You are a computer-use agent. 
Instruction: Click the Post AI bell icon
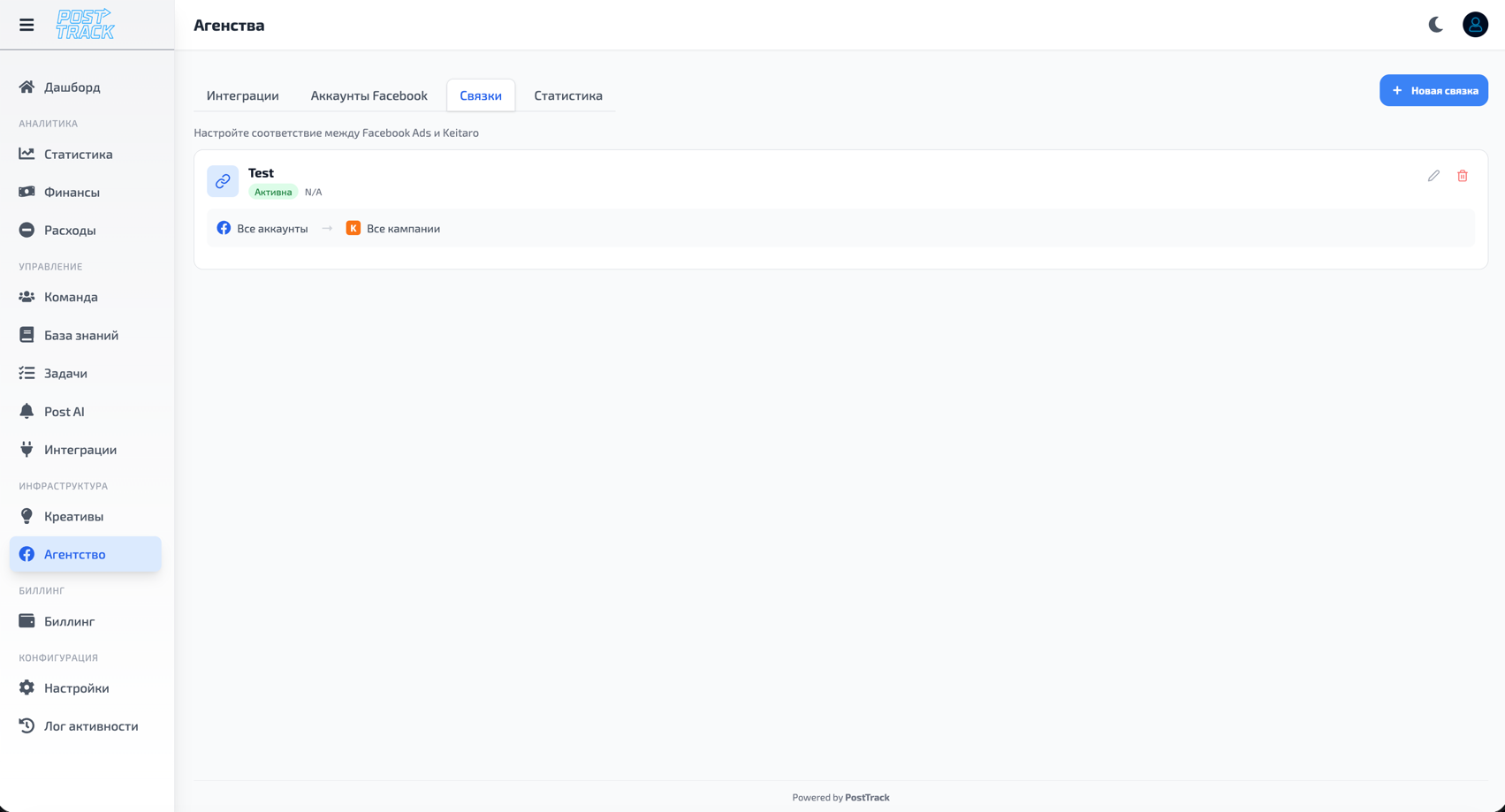coord(27,411)
